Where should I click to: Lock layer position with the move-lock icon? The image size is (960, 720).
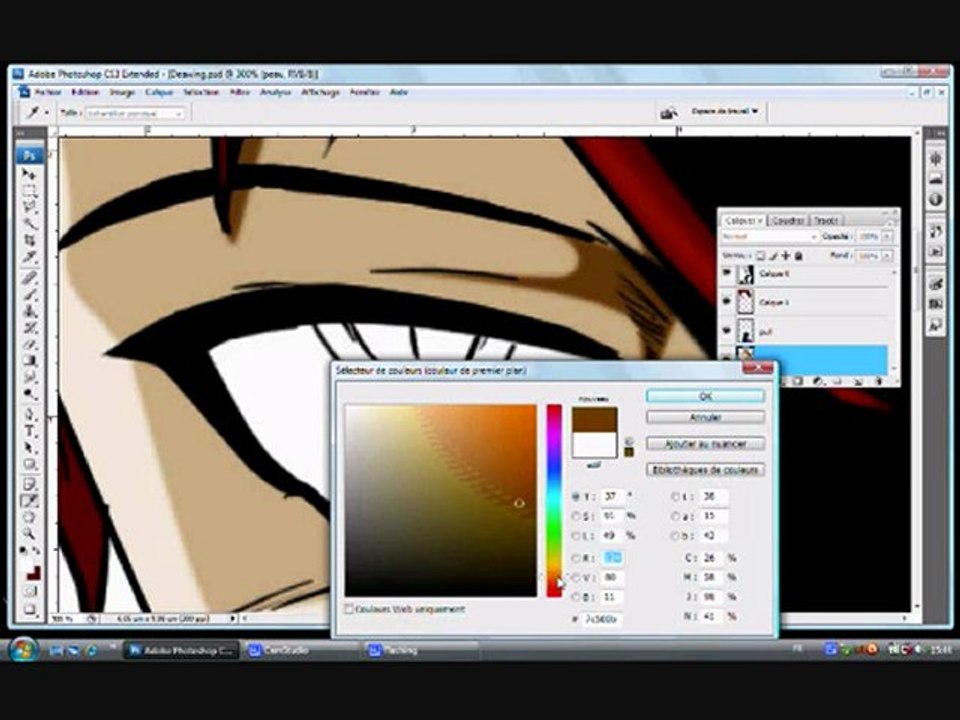click(x=786, y=255)
